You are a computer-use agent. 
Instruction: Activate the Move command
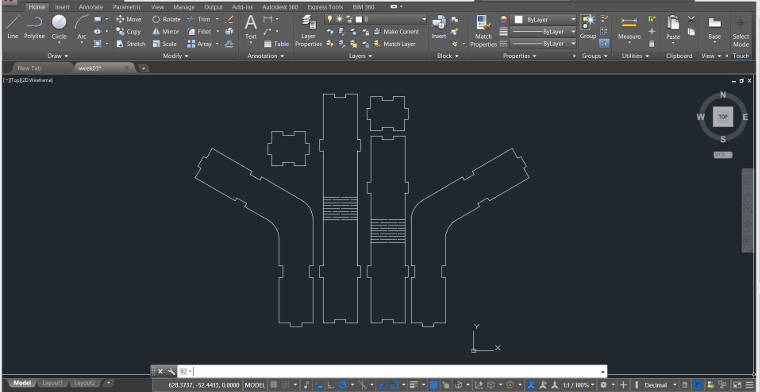point(129,19)
